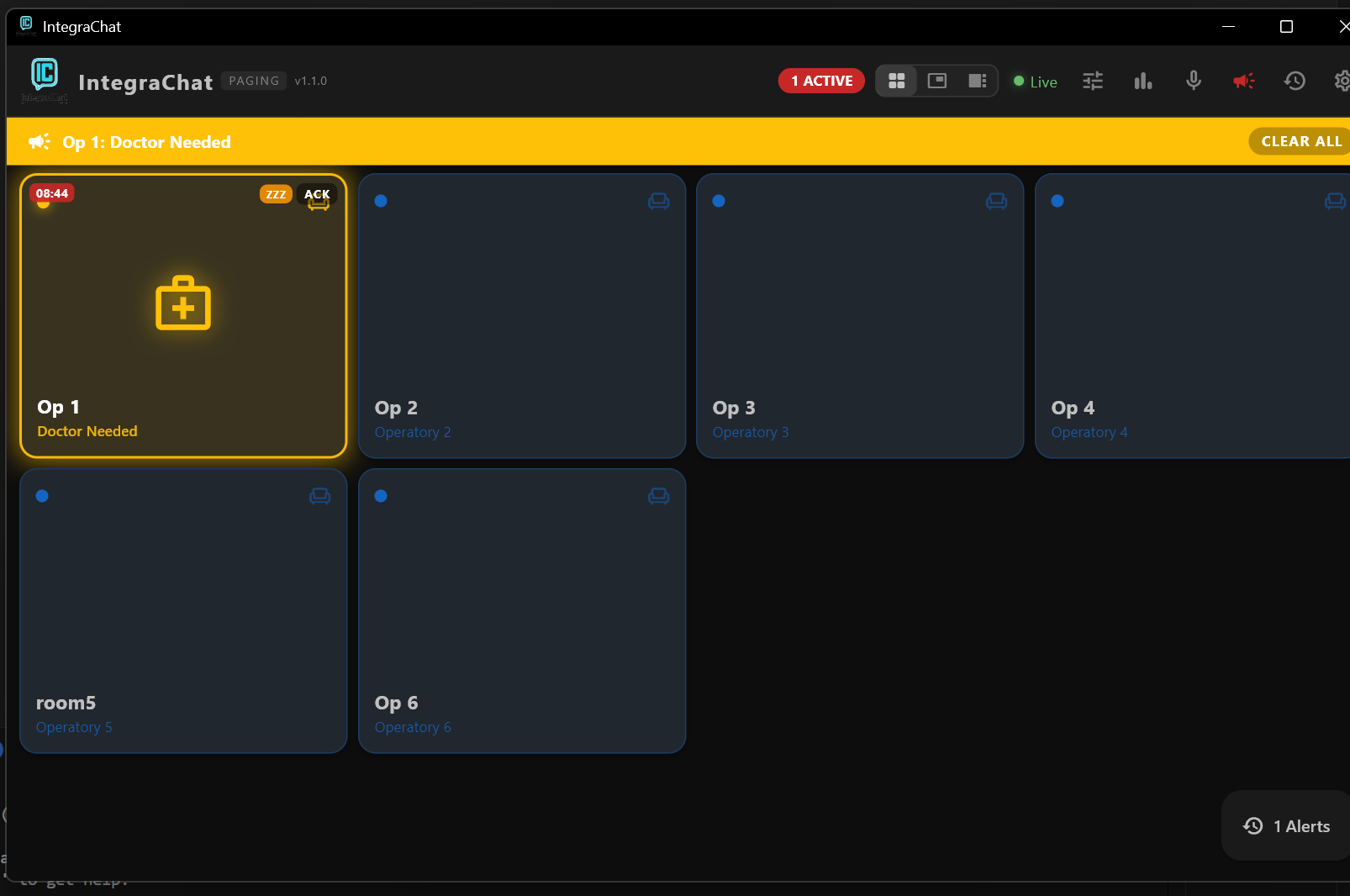1350x896 pixels.
Task: Open the alert history clock icon
Action: coord(1295,81)
